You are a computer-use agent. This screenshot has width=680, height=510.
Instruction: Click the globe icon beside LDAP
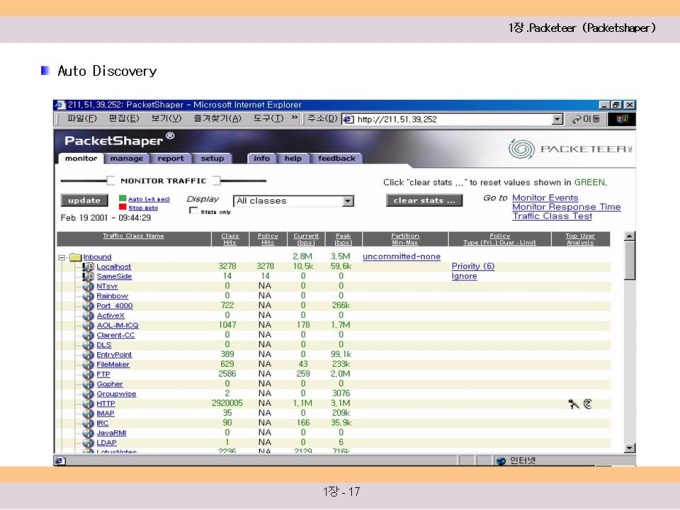[x=88, y=443]
